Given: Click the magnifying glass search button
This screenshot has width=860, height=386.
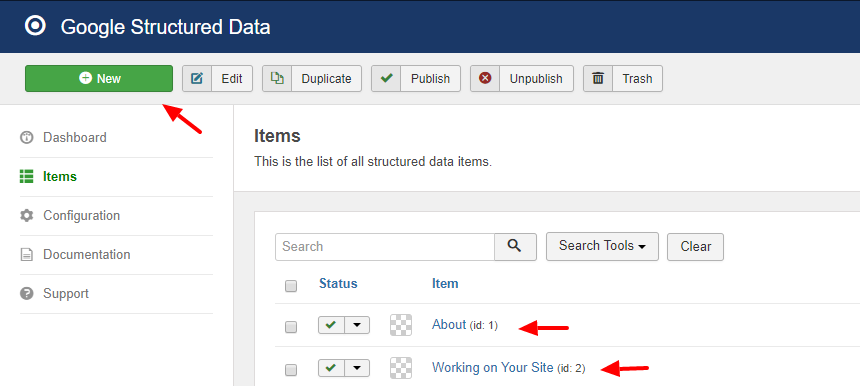Looking at the screenshot, I should click(515, 246).
